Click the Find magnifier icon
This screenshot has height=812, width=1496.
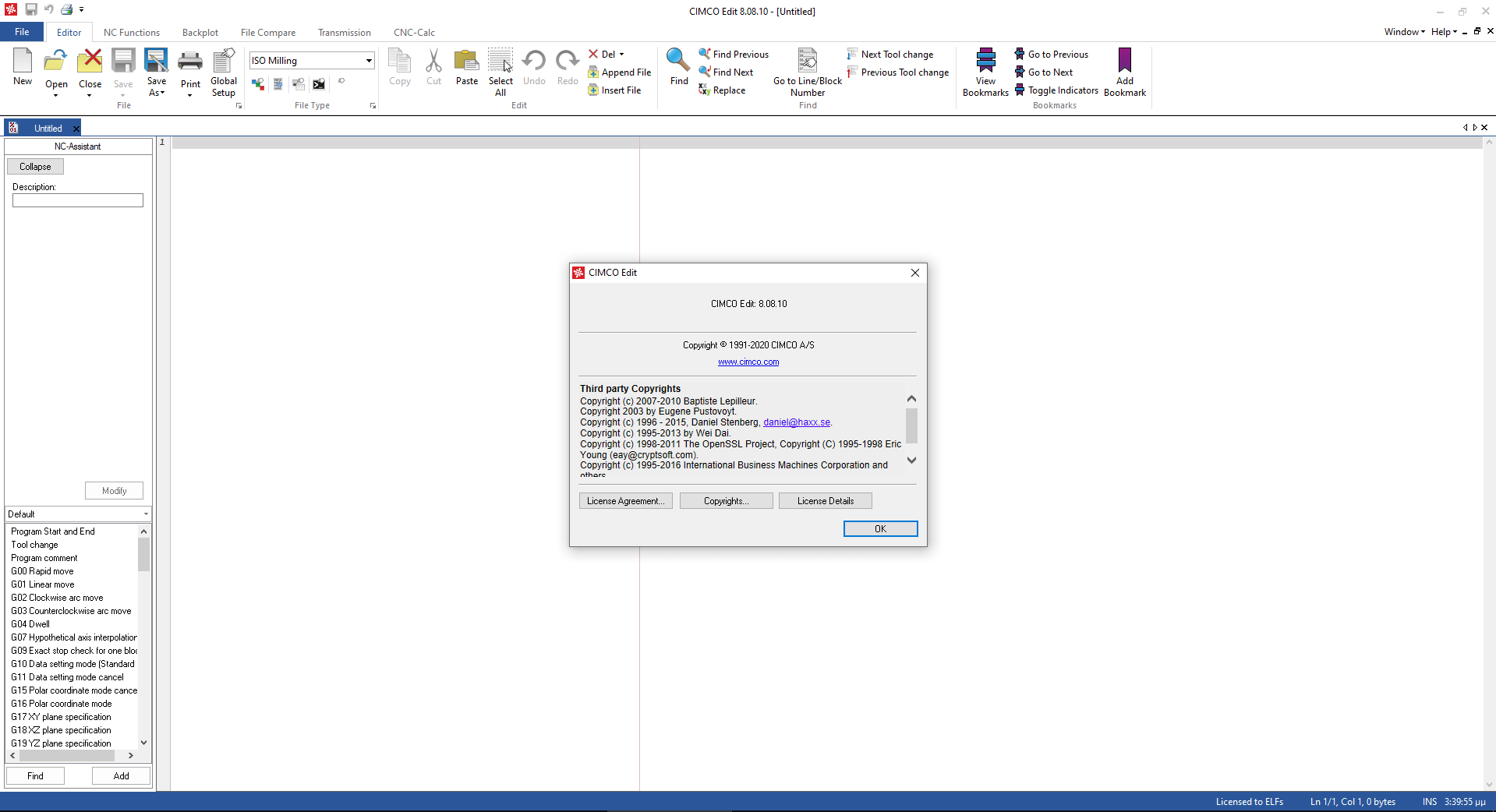(678, 61)
